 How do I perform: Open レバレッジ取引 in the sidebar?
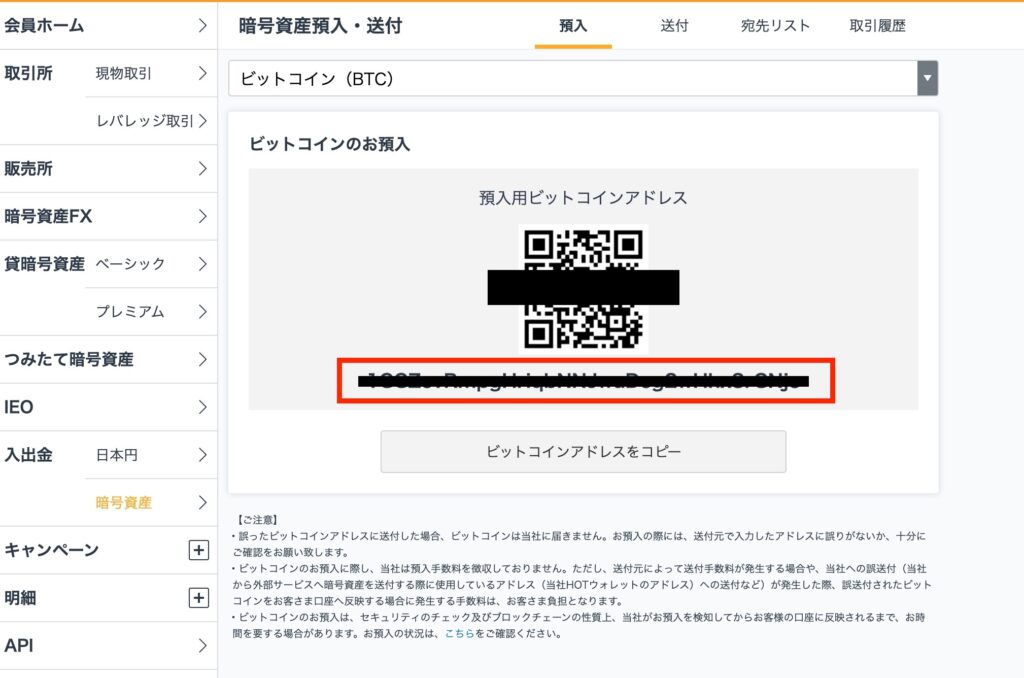[x=144, y=121]
